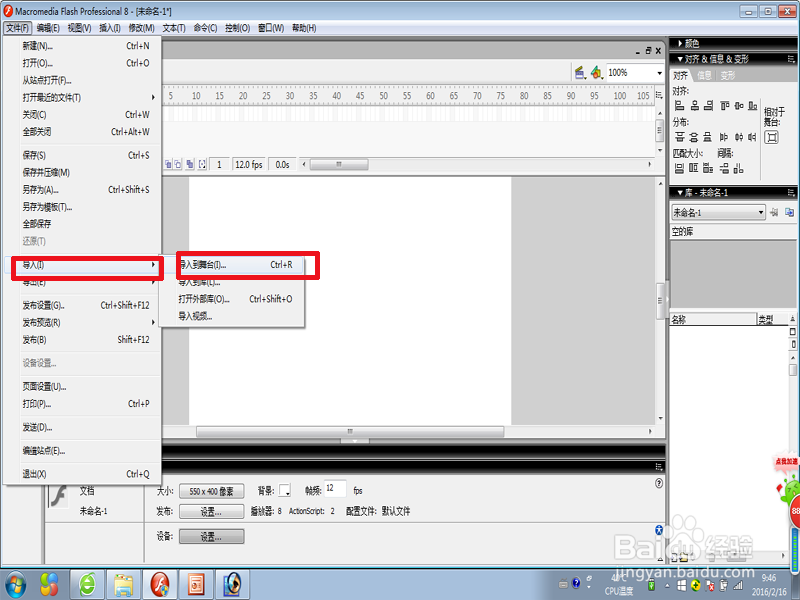Switch to the 变形 tab

click(x=728, y=76)
